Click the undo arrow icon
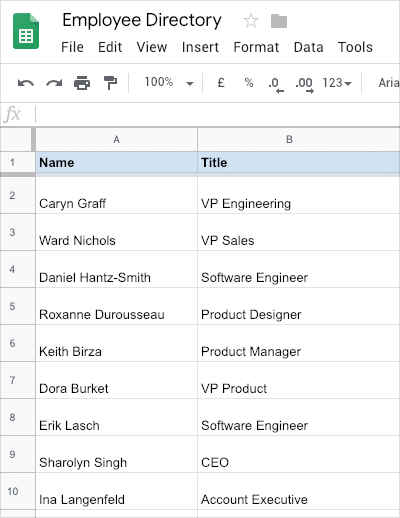Screen dimensions: 400x518 pos(26,83)
